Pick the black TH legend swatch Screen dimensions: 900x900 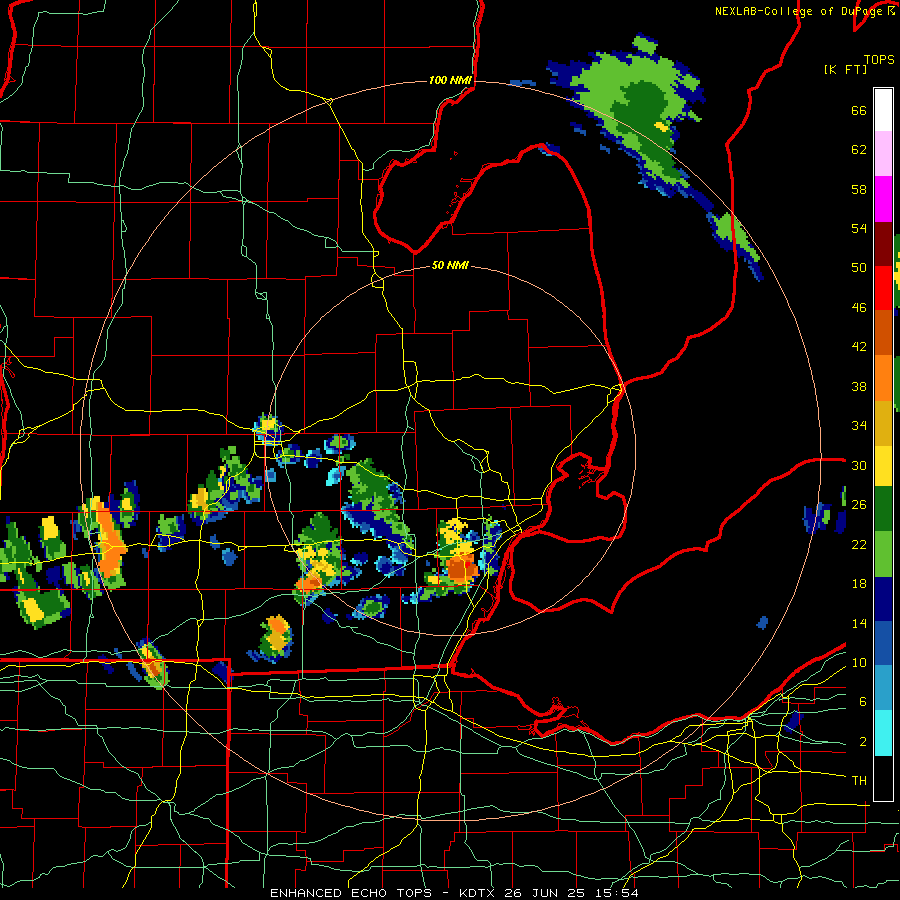(x=883, y=778)
